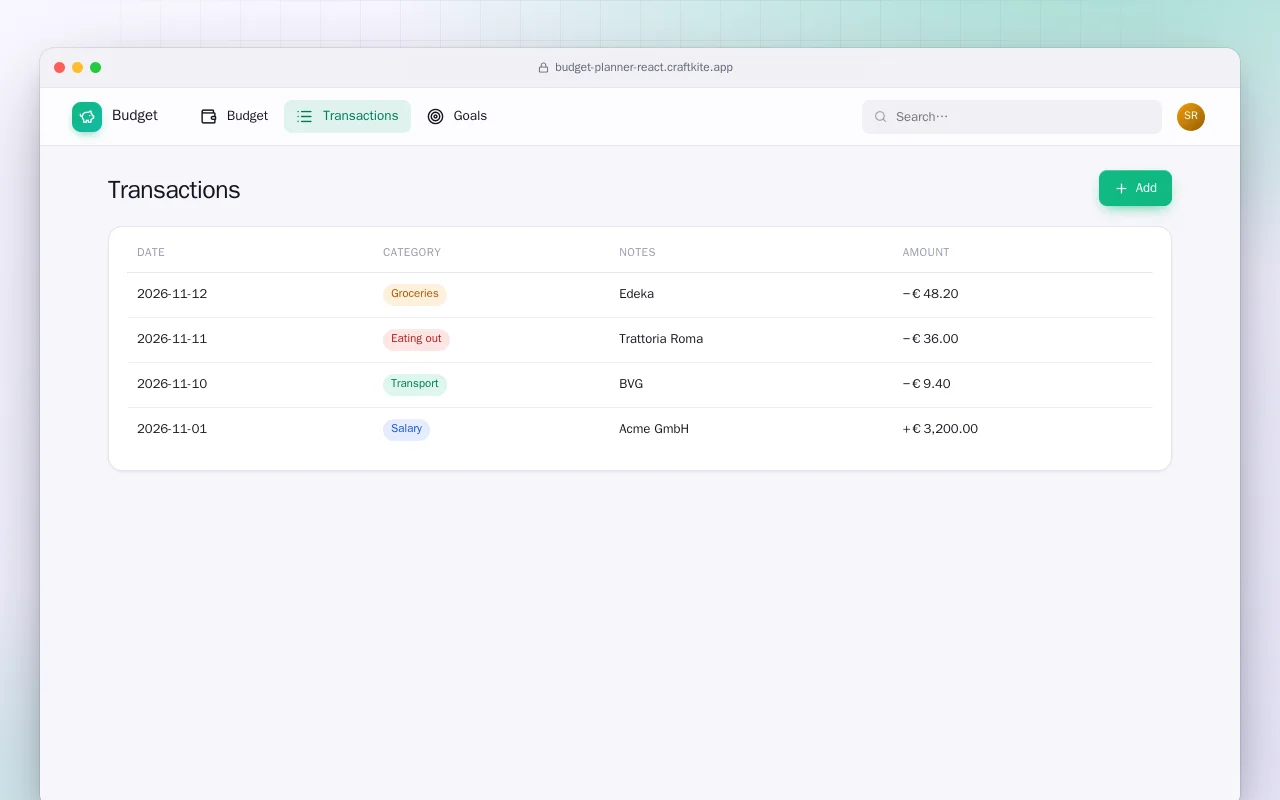Click the Salary category badge
This screenshot has height=800, width=1280.
coord(406,429)
